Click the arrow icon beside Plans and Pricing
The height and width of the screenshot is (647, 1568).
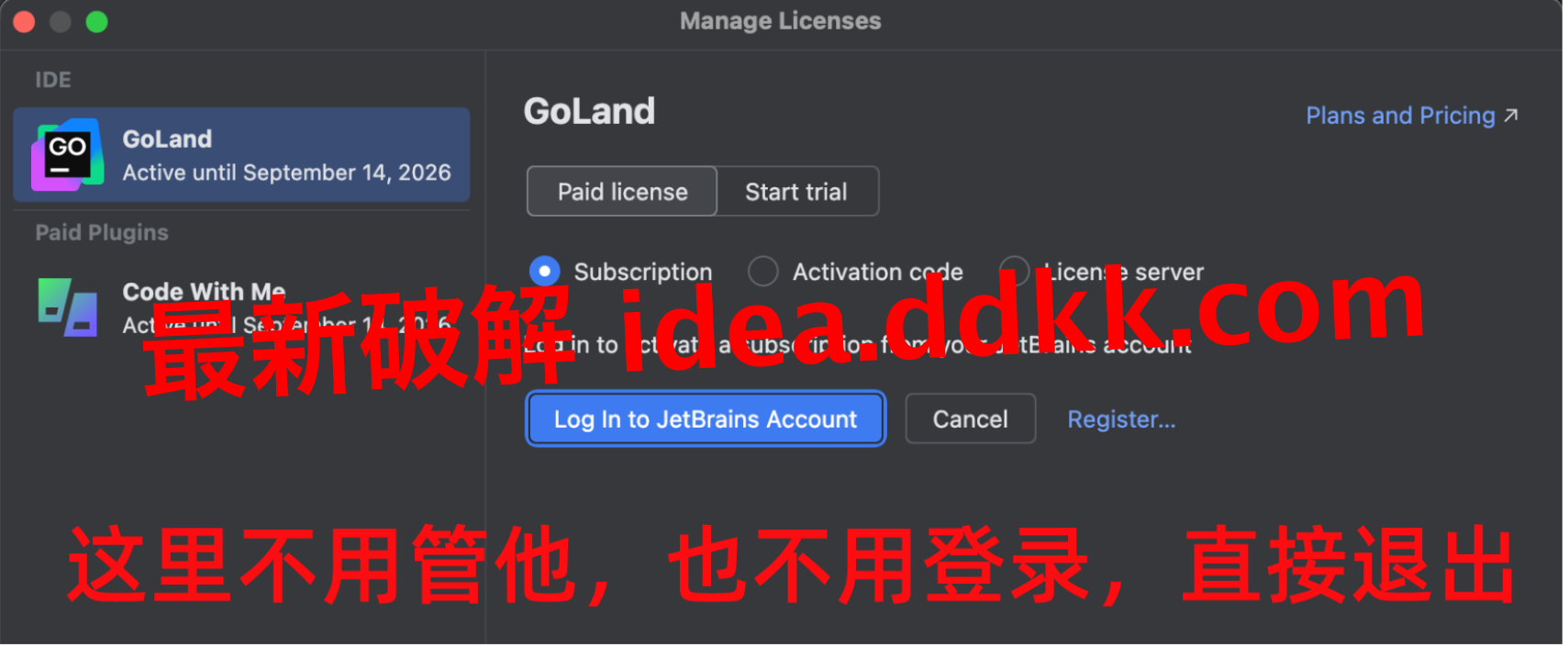tap(1510, 116)
